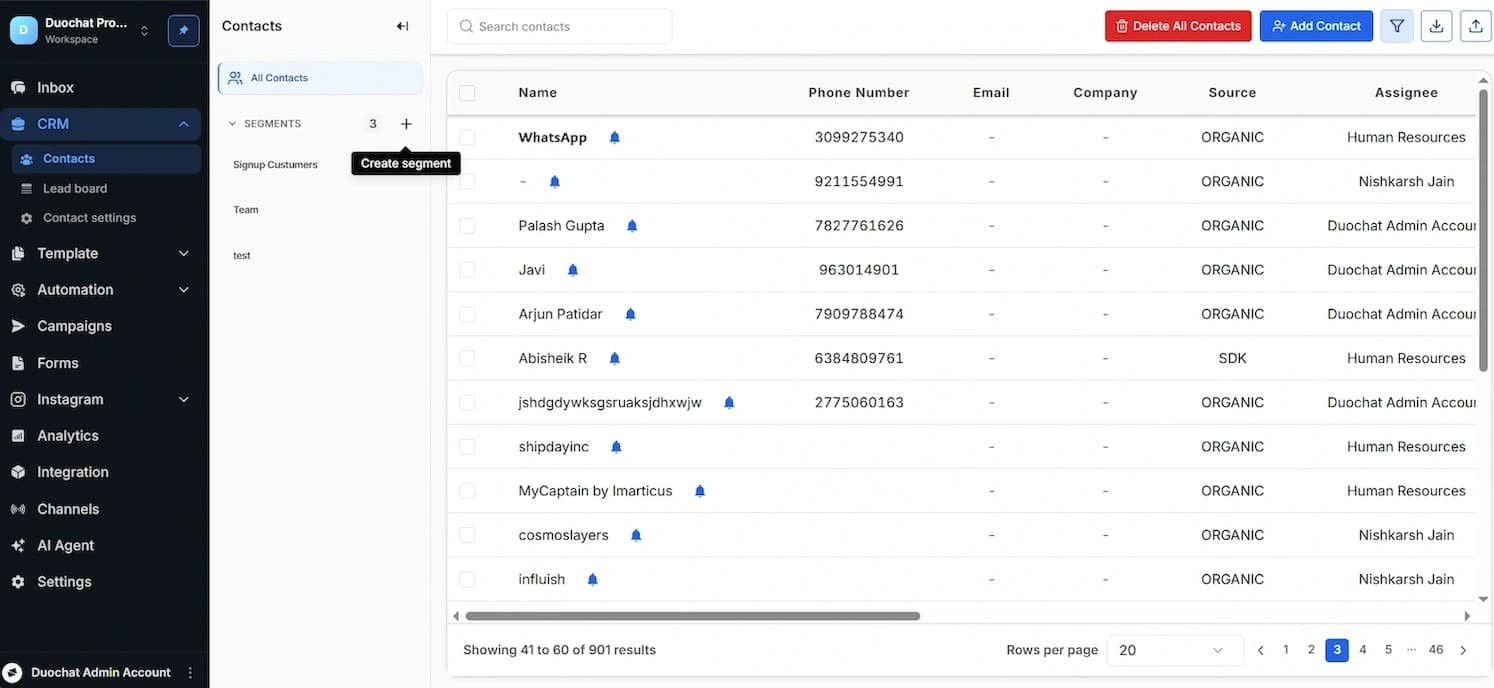Screen dimensions: 1494x688
Task: Check the box for Arjun Patidar
Action: pyautogui.click(x=467, y=314)
